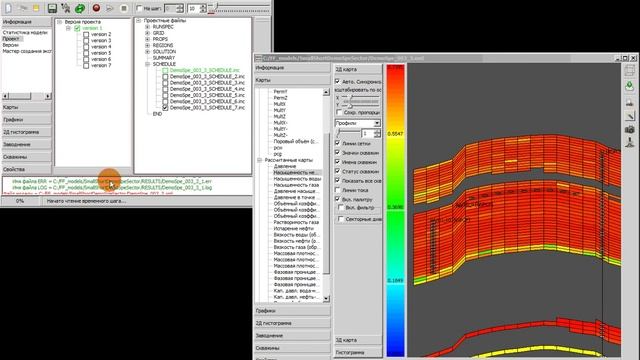Open 'Заводнение' tab in main window
This screenshot has width=640, height=360.
click(27, 144)
